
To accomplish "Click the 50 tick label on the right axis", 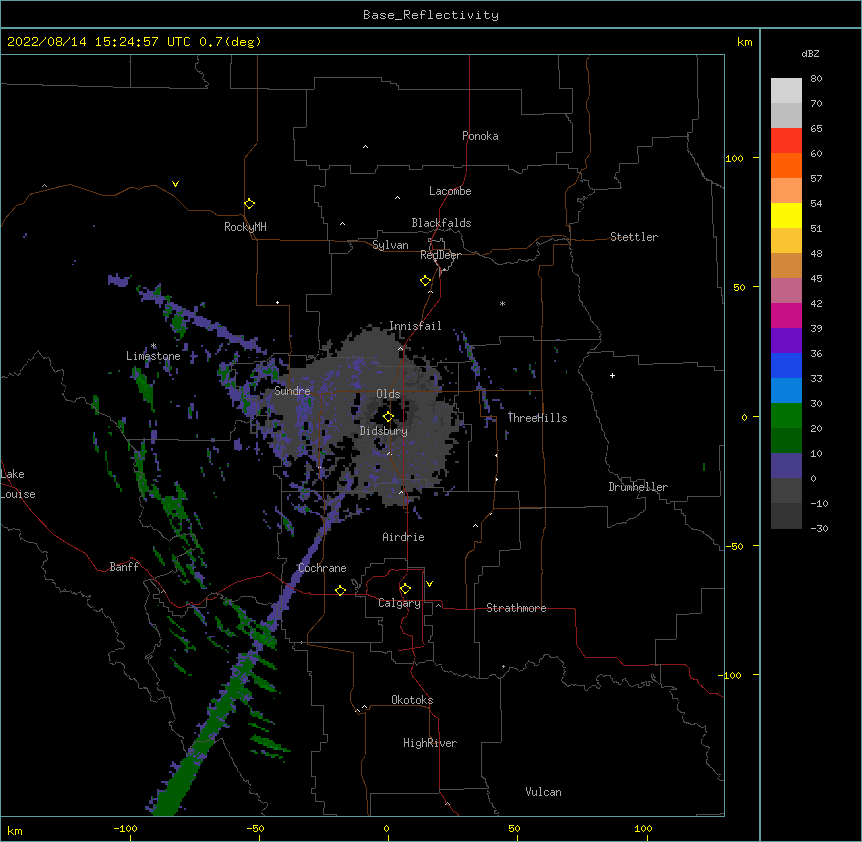I will click(x=739, y=287).
